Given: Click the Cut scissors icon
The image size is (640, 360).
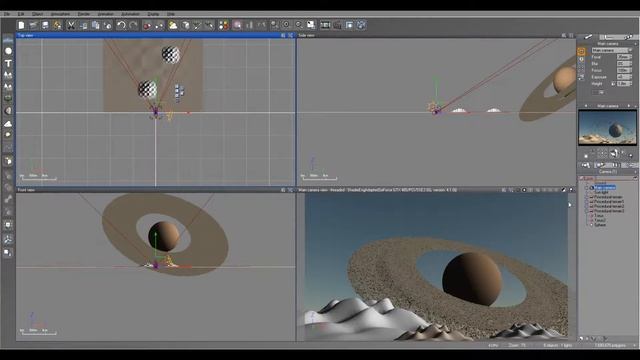Looking at the screenshot, I should 71,25.
